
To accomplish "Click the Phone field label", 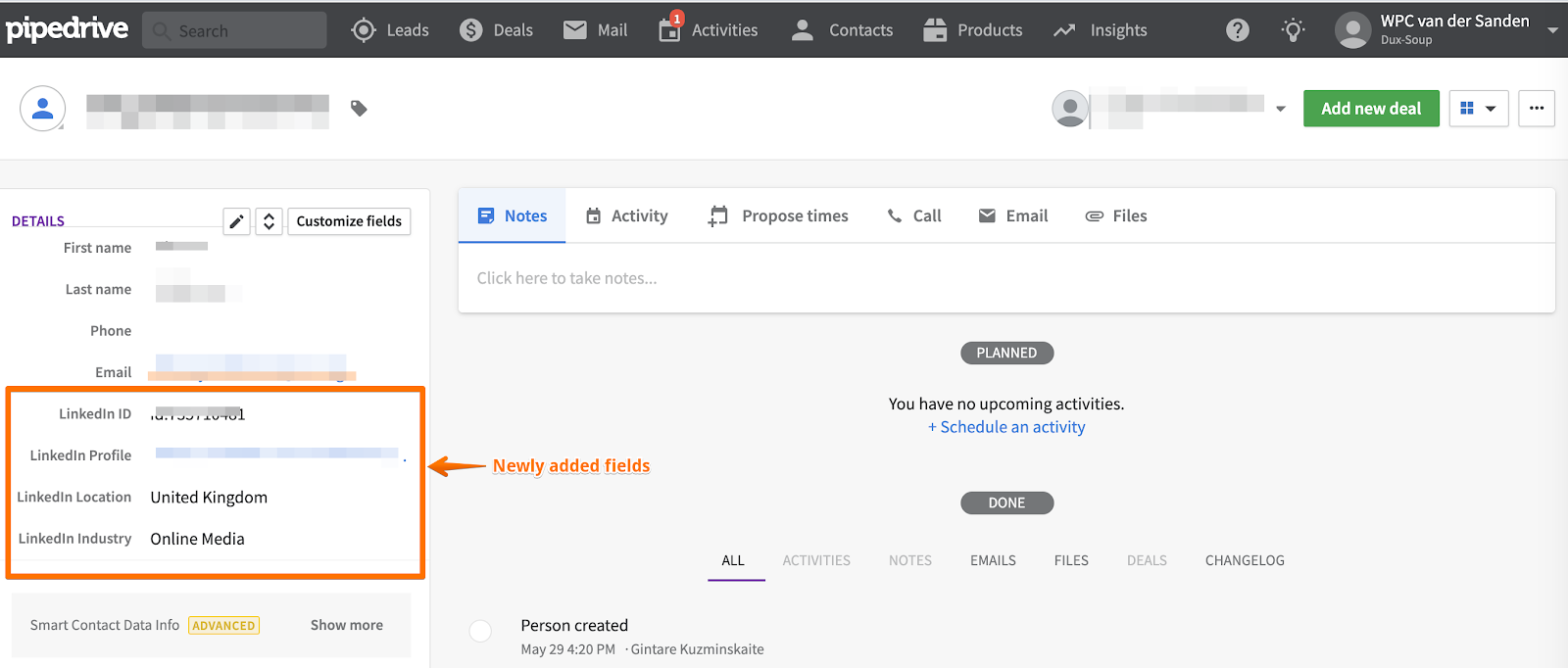I will point(111,331).
